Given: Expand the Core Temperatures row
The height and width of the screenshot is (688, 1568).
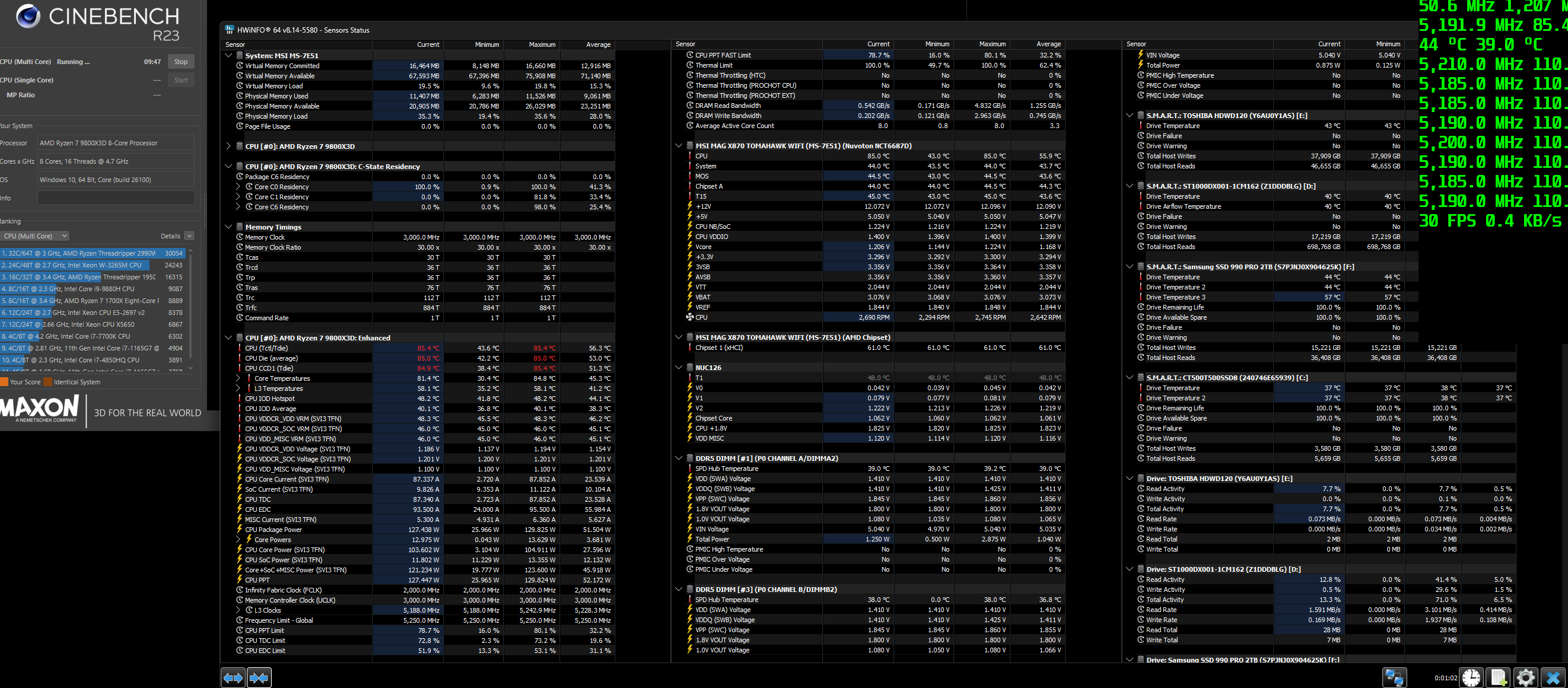Looking at the screenshot, I should [x=238, y=378].
